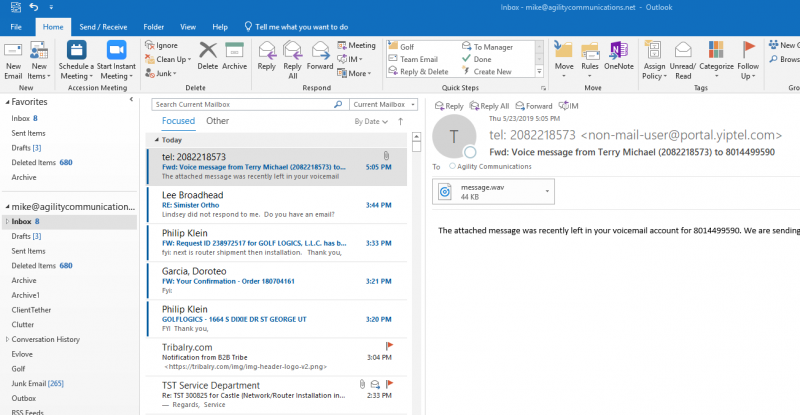Open the File menu
Image resolution: width=800 pixels, height=415 pixels.
16,27
